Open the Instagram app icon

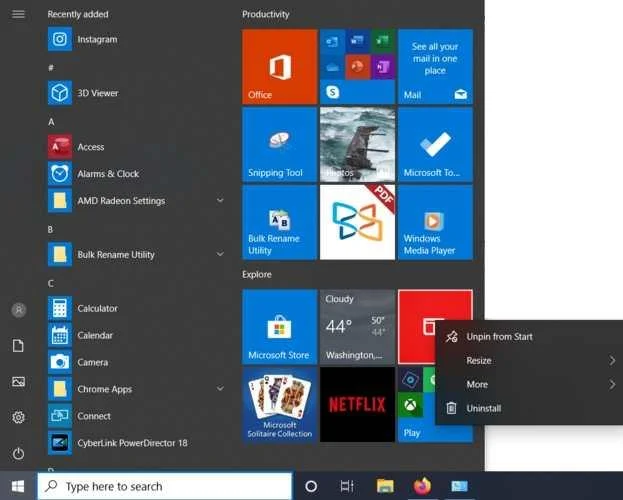point(60,39)
